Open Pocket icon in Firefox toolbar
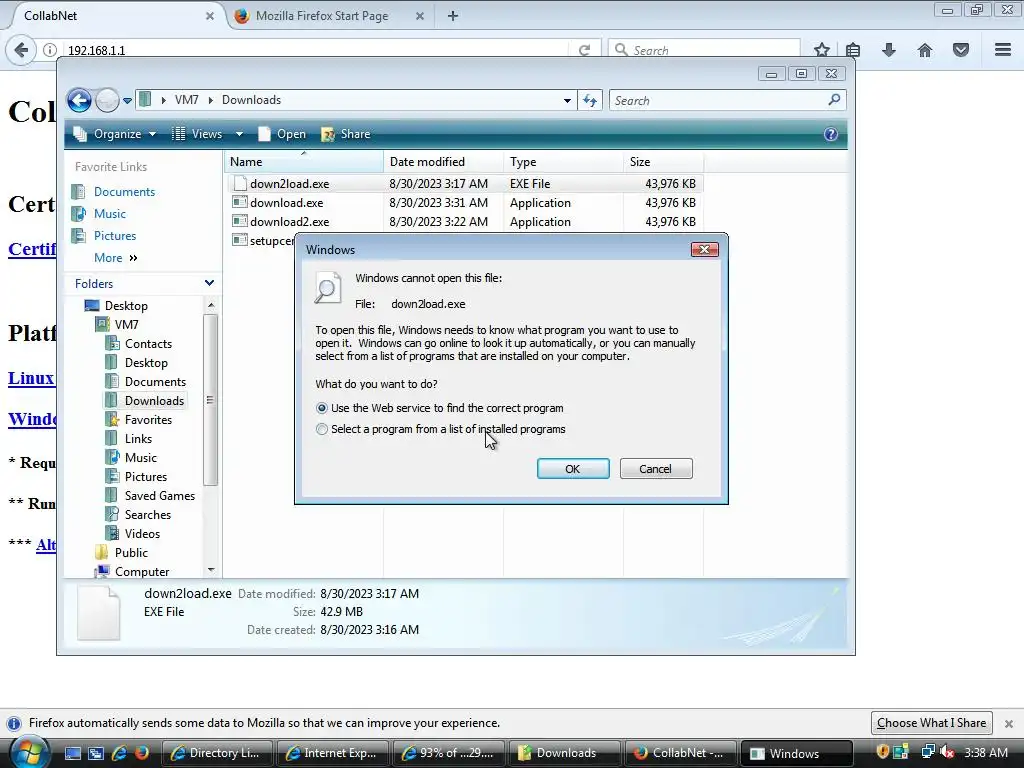1024x768 pixels. 961,50
